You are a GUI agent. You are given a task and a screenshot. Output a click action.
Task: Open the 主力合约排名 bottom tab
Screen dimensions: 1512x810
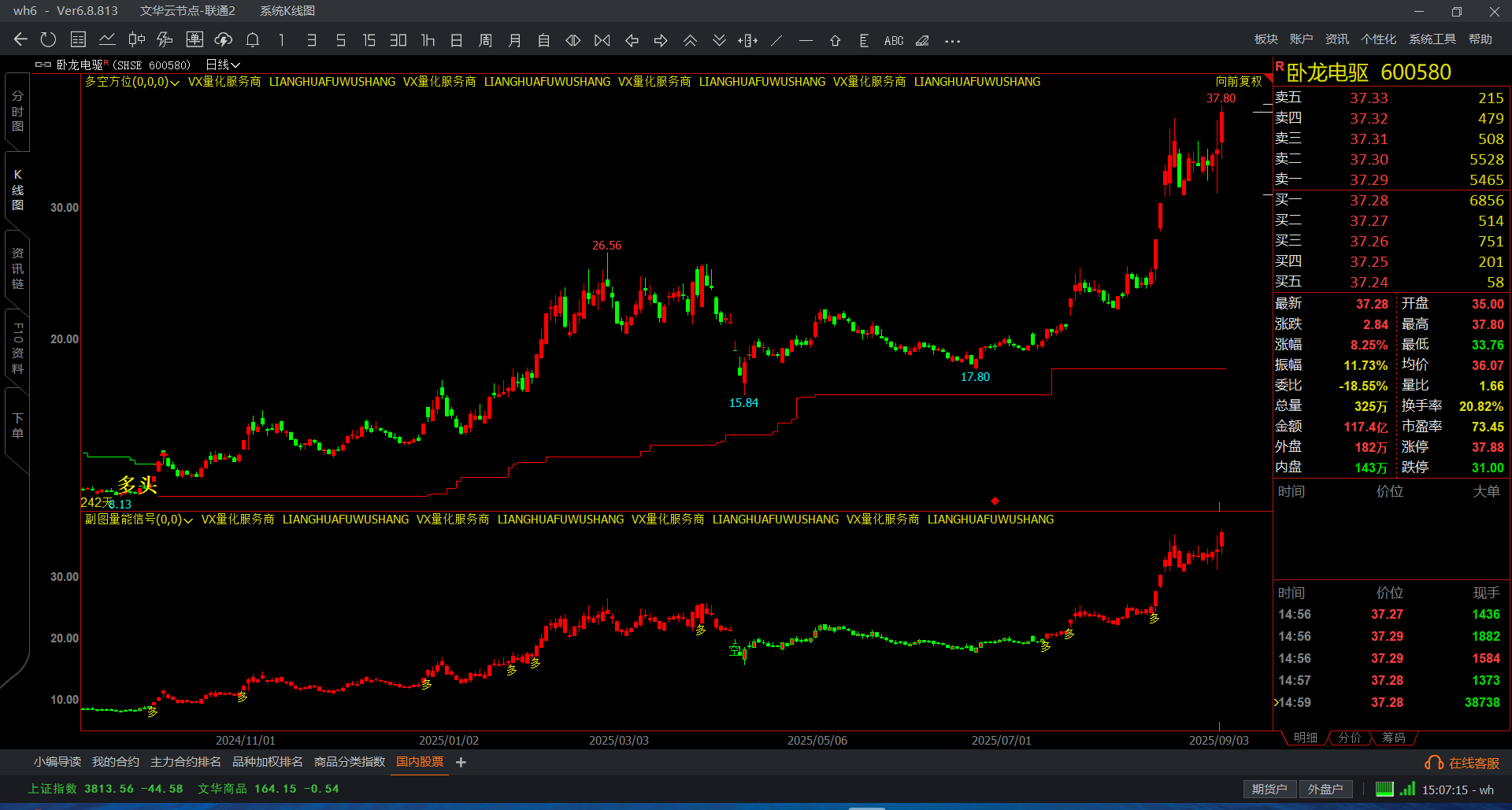click(186, 762)
